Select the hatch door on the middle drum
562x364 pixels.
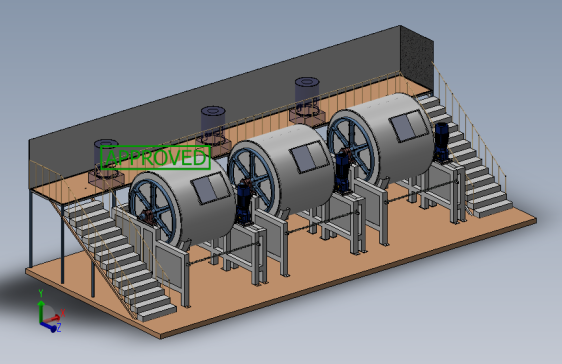310,157
